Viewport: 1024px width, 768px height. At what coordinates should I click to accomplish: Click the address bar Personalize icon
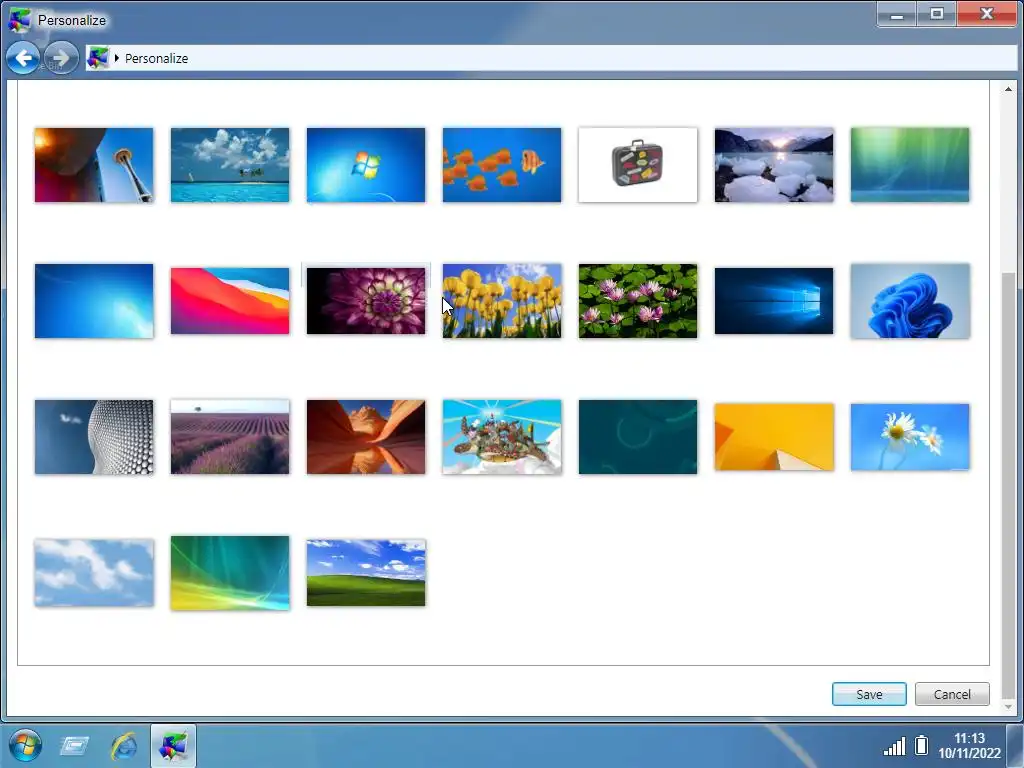(98, 58)
